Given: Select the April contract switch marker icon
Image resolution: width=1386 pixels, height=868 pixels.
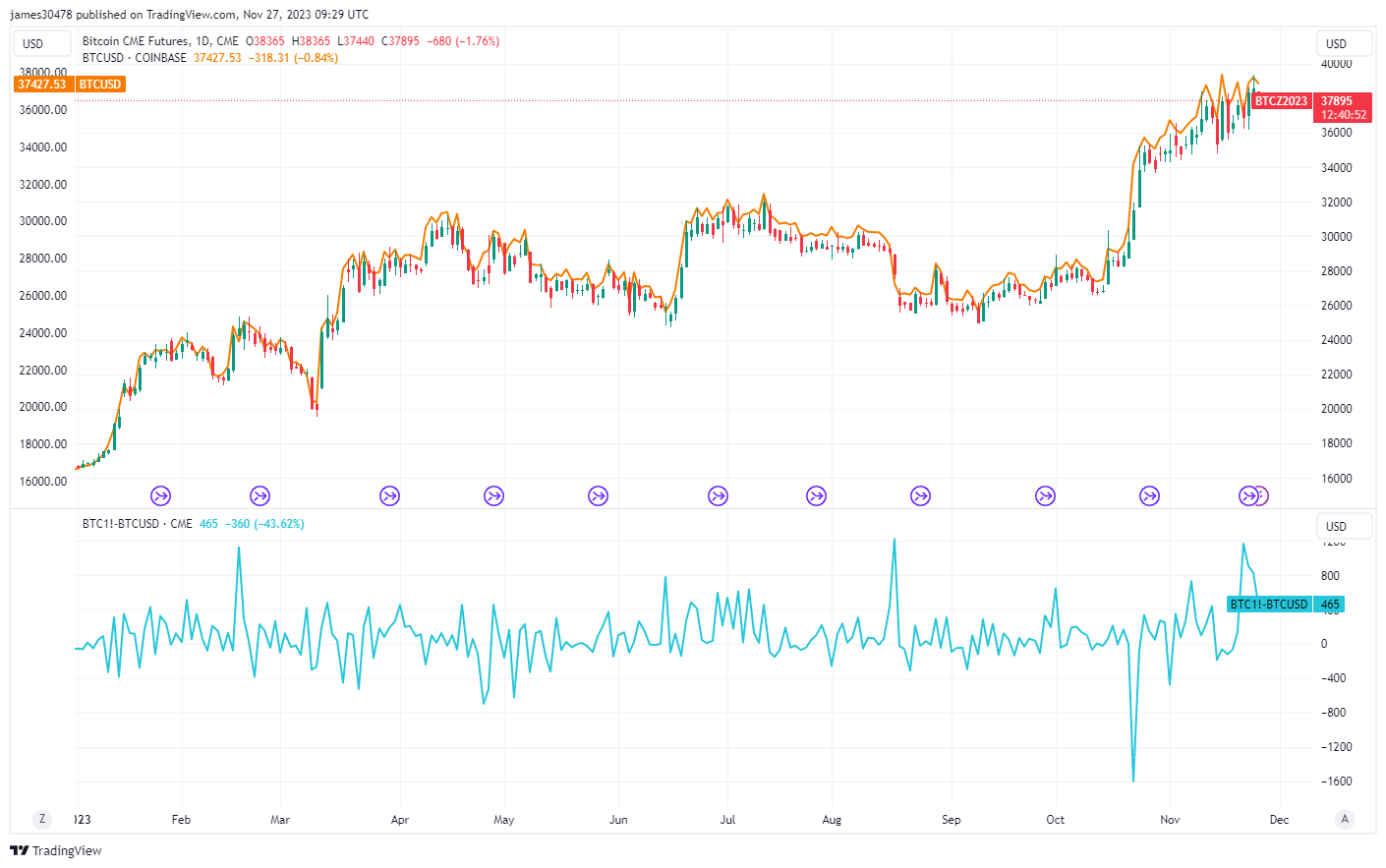Looking at the screenshot, I should pyautogui.click(x=389, y=495).
